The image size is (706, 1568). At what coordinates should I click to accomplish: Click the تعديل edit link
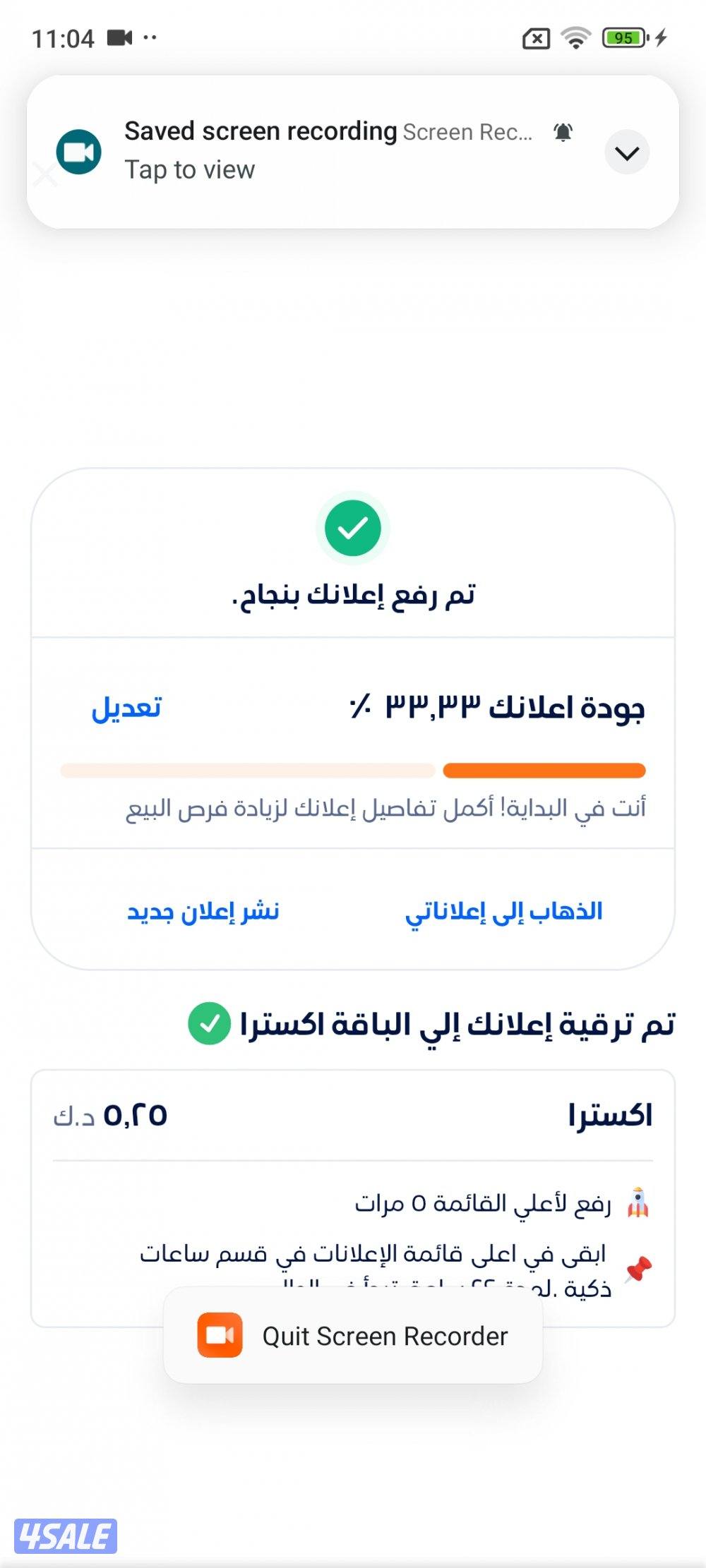[x=126, y=707]
